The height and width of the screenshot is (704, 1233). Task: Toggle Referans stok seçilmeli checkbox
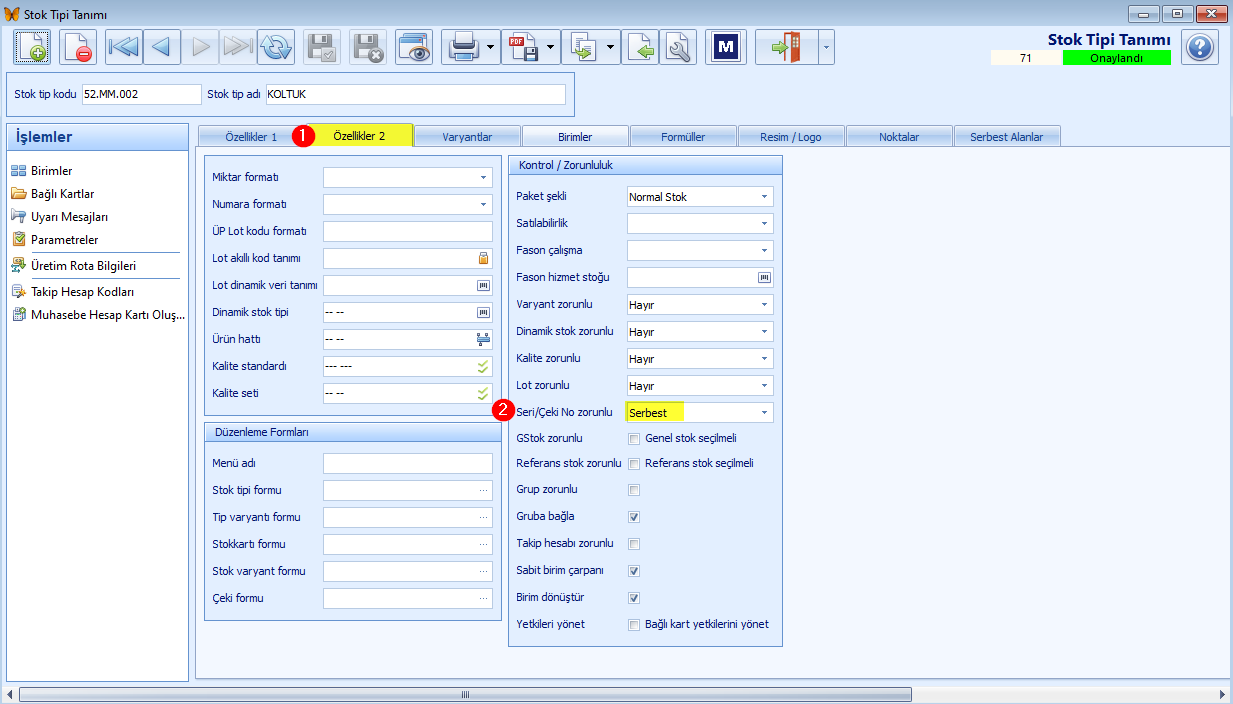634,464
